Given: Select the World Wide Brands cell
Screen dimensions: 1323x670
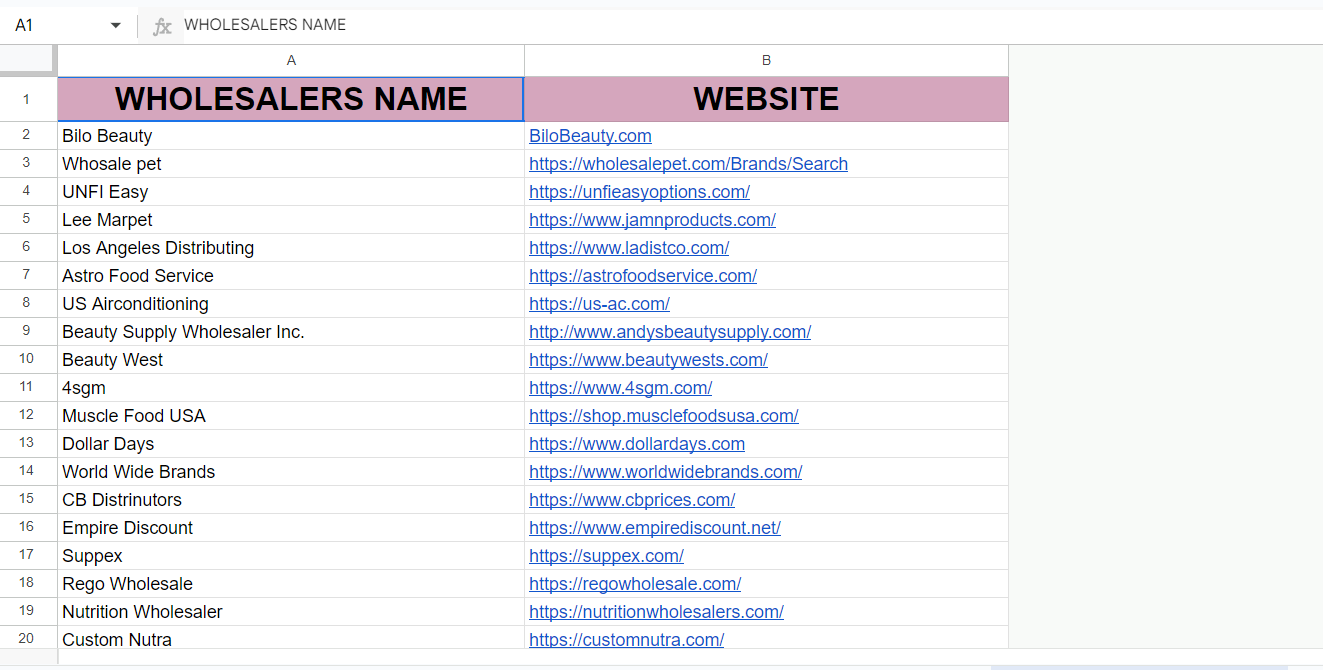Looking at the screenshot, I should 291,472.
